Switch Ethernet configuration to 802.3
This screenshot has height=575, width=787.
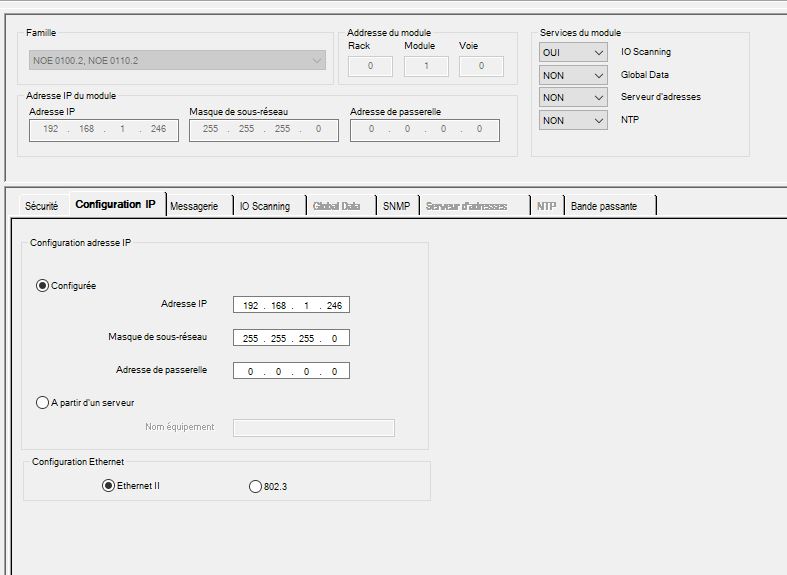pos(254,486)
